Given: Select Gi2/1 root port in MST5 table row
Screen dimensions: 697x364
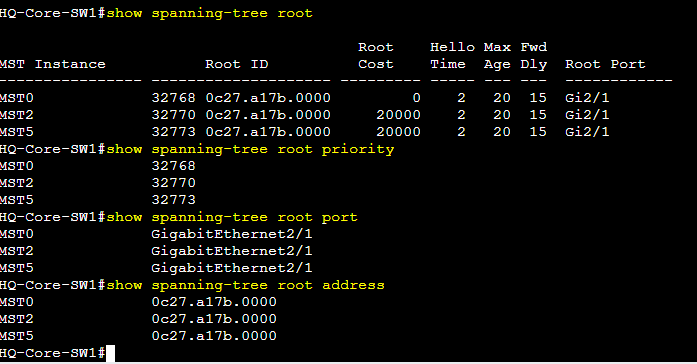Looking at the screenshot, I should pos(587,132).
